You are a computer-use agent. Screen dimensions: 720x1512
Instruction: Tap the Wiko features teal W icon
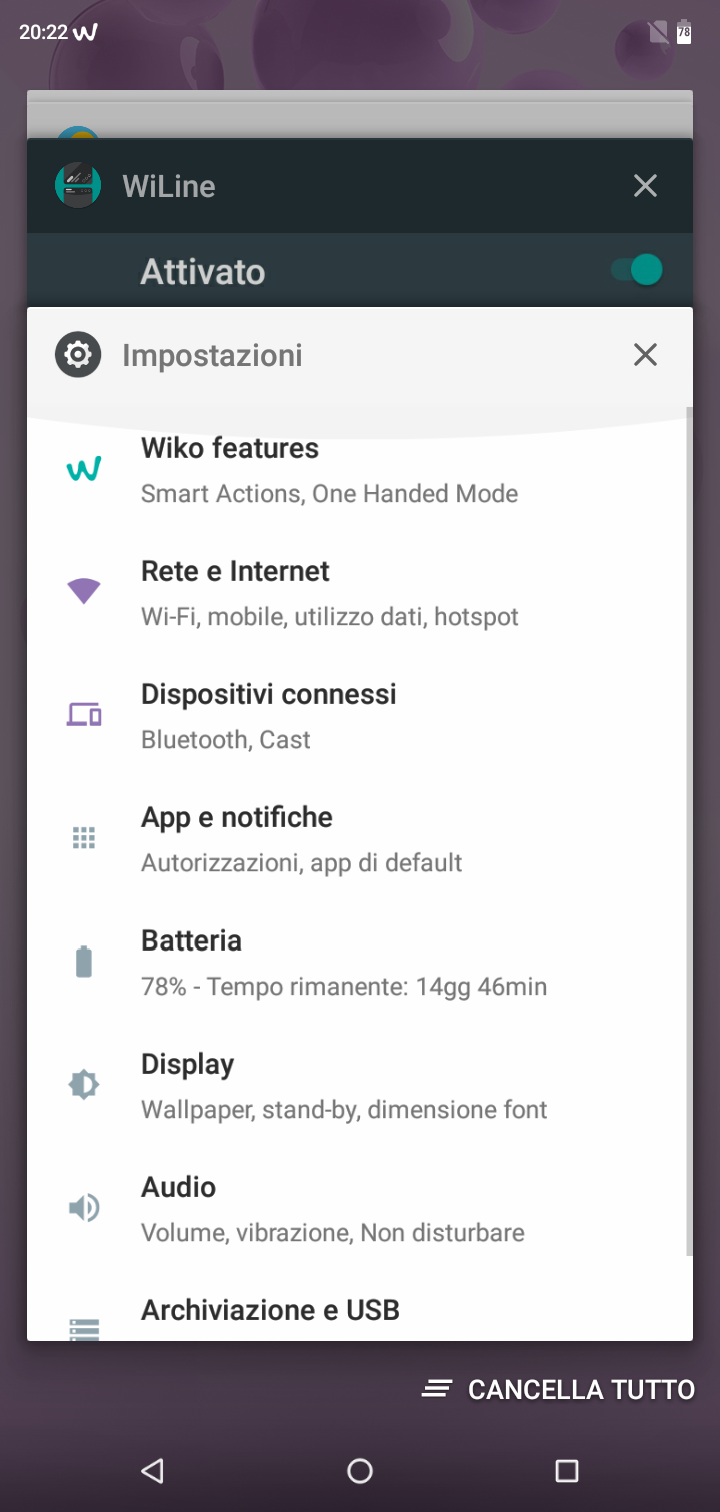pos(84,469)
